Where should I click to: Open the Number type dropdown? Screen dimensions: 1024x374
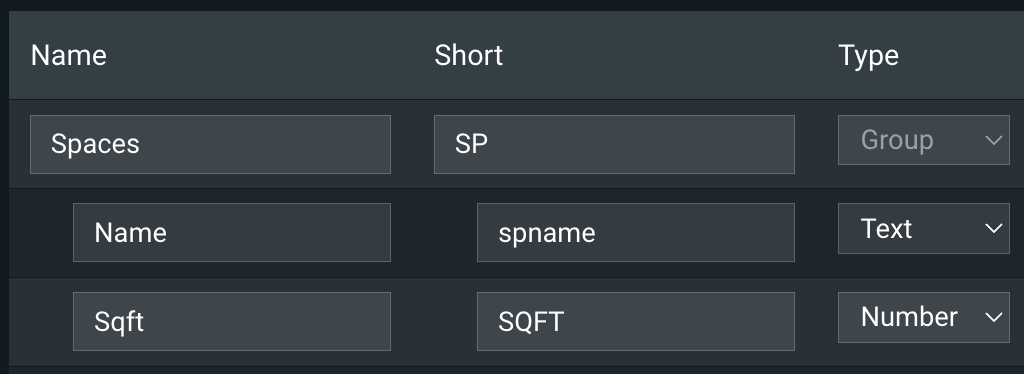923,317
